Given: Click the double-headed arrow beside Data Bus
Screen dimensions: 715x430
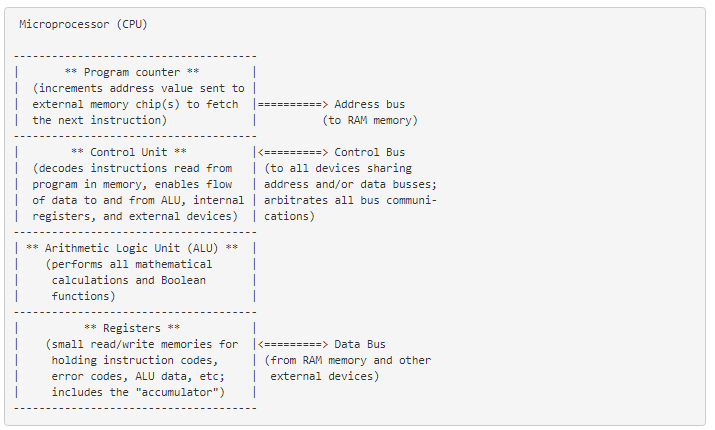Looking at the screenshot, I should coord(293,344).
